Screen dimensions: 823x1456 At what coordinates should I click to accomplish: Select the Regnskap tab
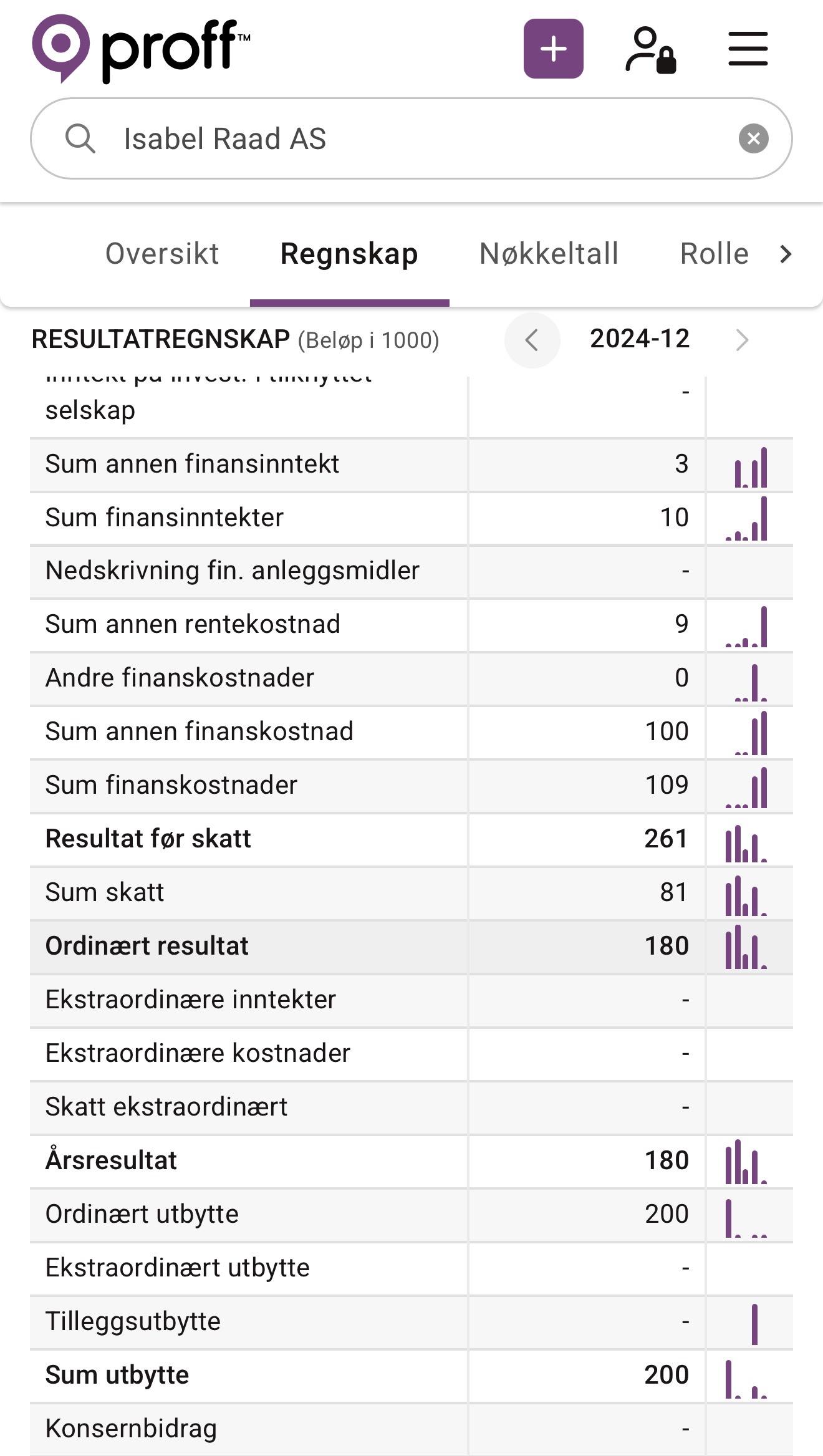coord(349,254)
